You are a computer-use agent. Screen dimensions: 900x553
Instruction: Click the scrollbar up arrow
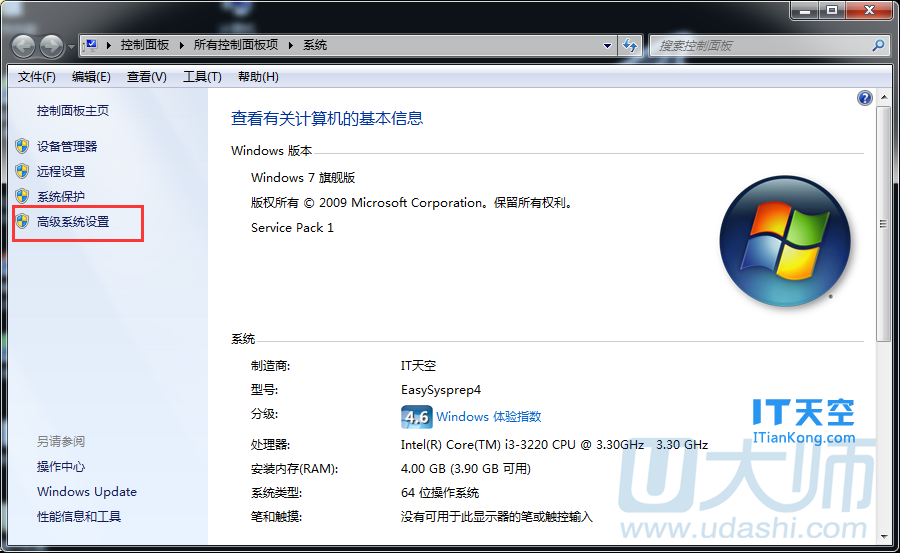point(883,97)
